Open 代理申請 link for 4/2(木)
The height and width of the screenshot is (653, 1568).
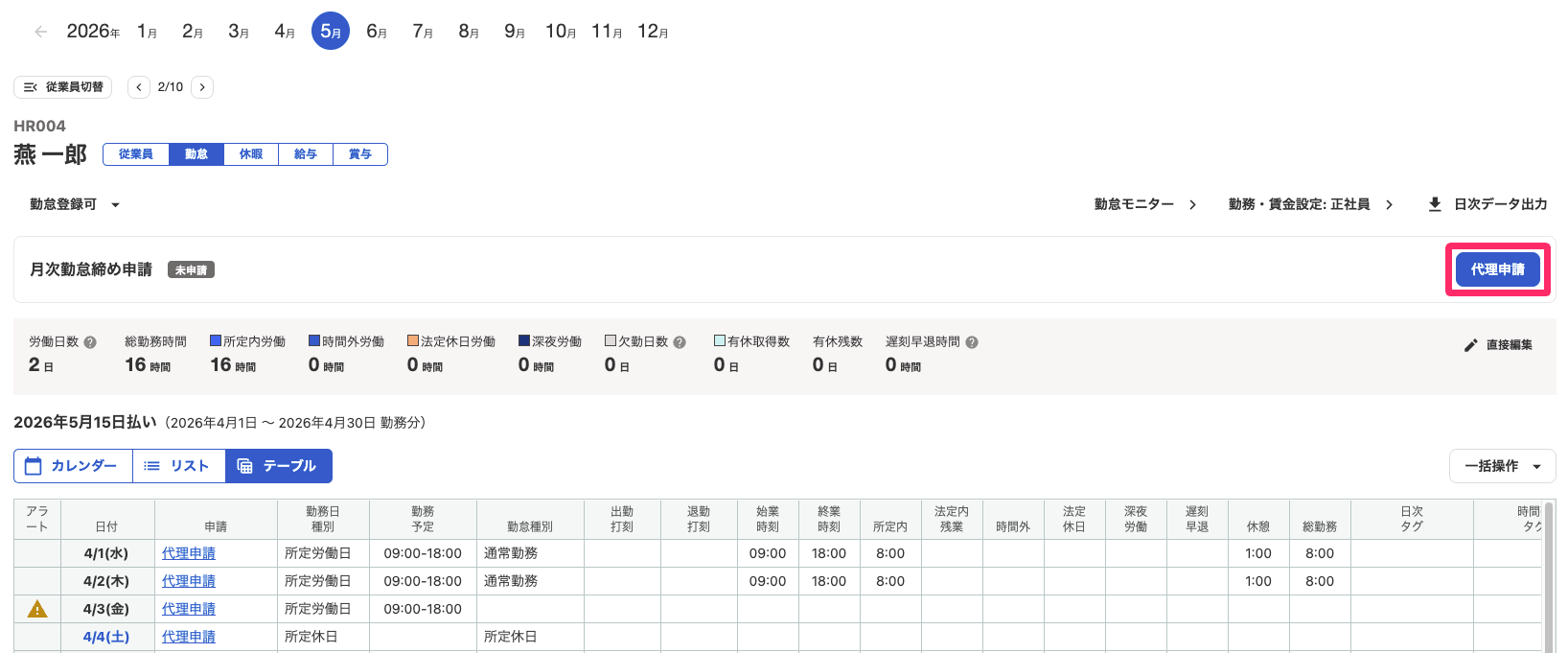(x=189, y=581)
